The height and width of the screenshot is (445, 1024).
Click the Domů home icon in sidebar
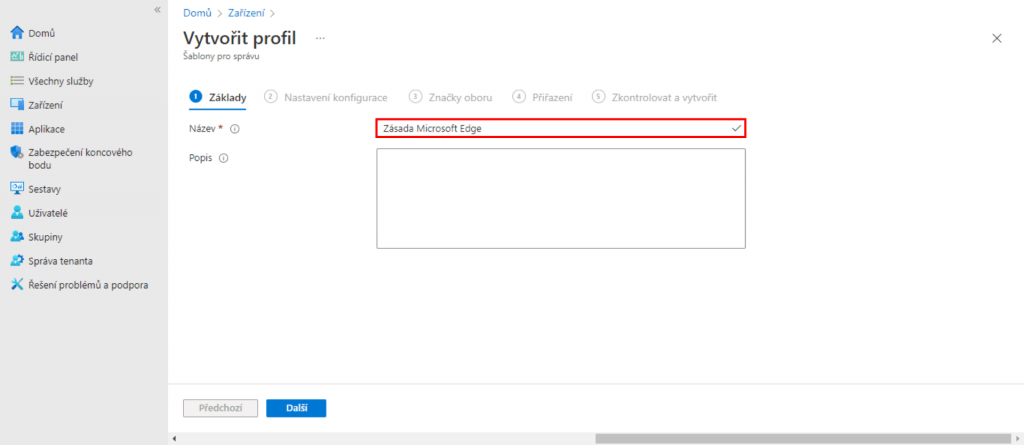pos(16,33)
